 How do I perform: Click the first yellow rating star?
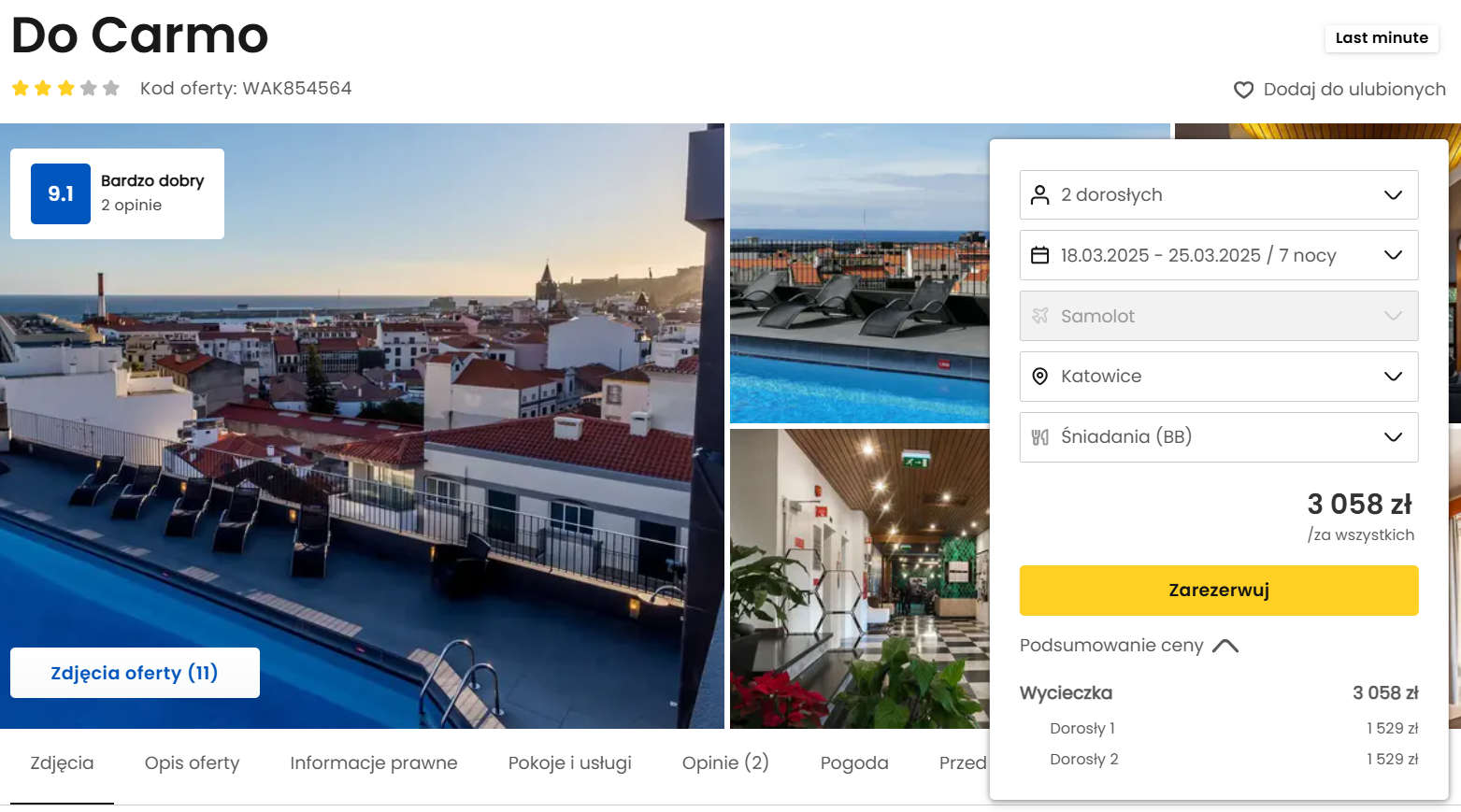(21, 88)
